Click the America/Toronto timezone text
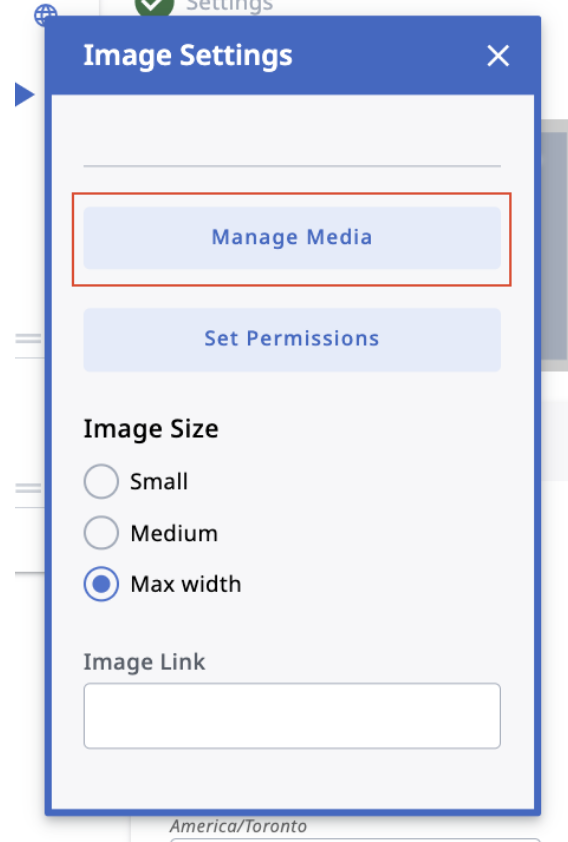The width and height of the screenshot is (568, 842). [x=238, y=826]
